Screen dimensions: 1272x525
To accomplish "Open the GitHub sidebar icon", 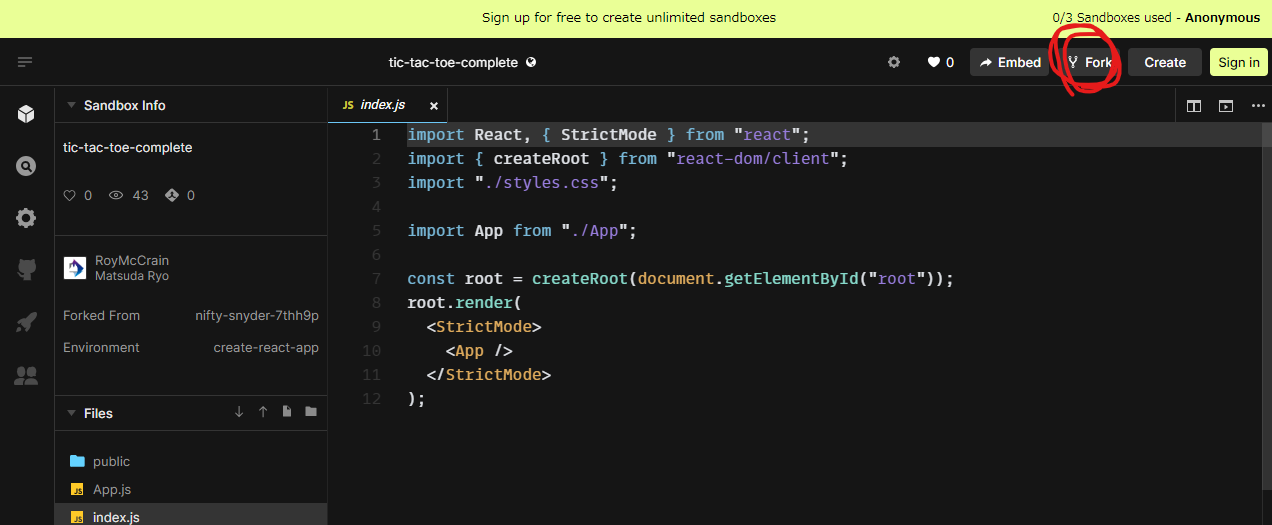I will (x=27, y=270).
